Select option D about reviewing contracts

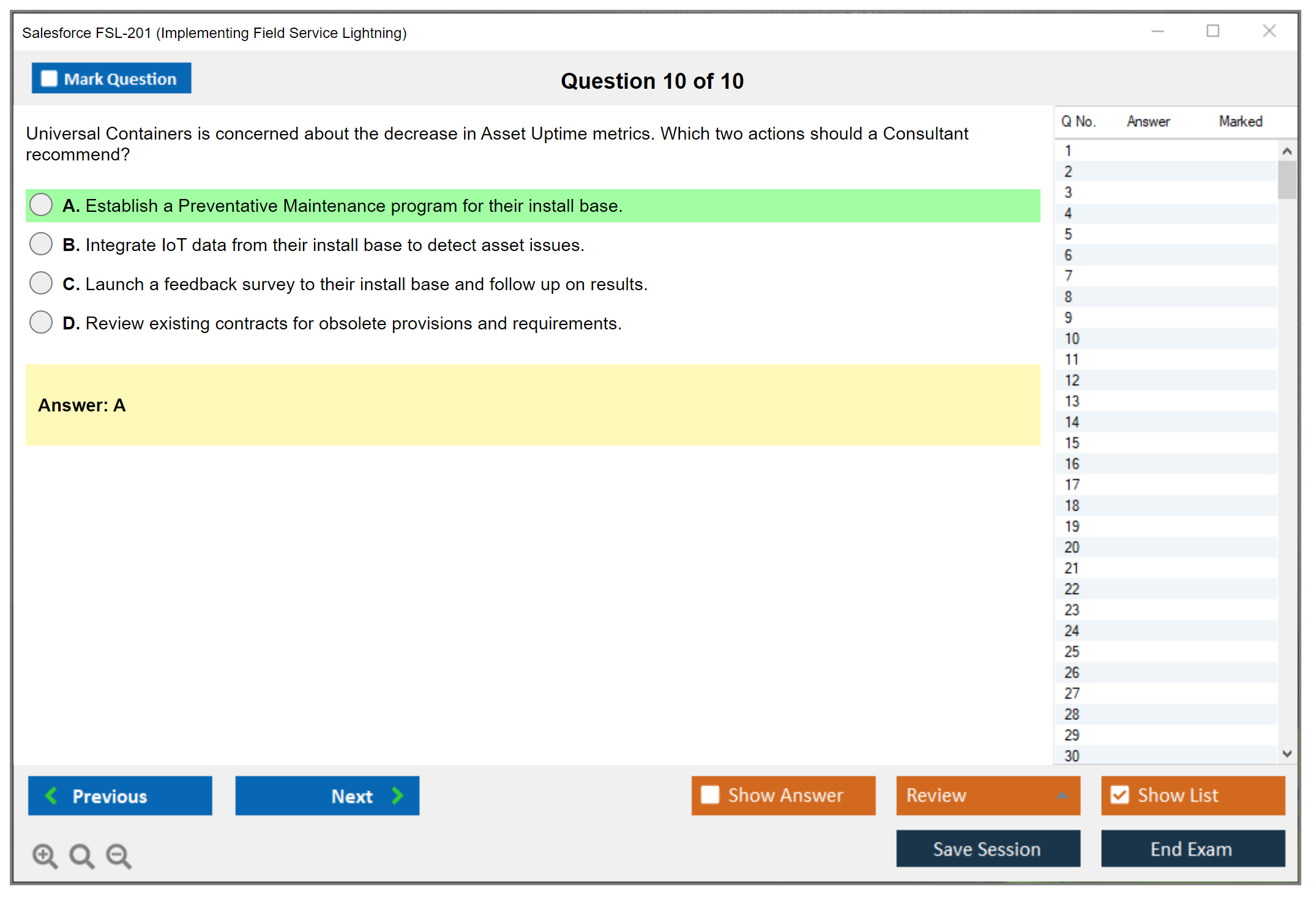pos(41,323)
